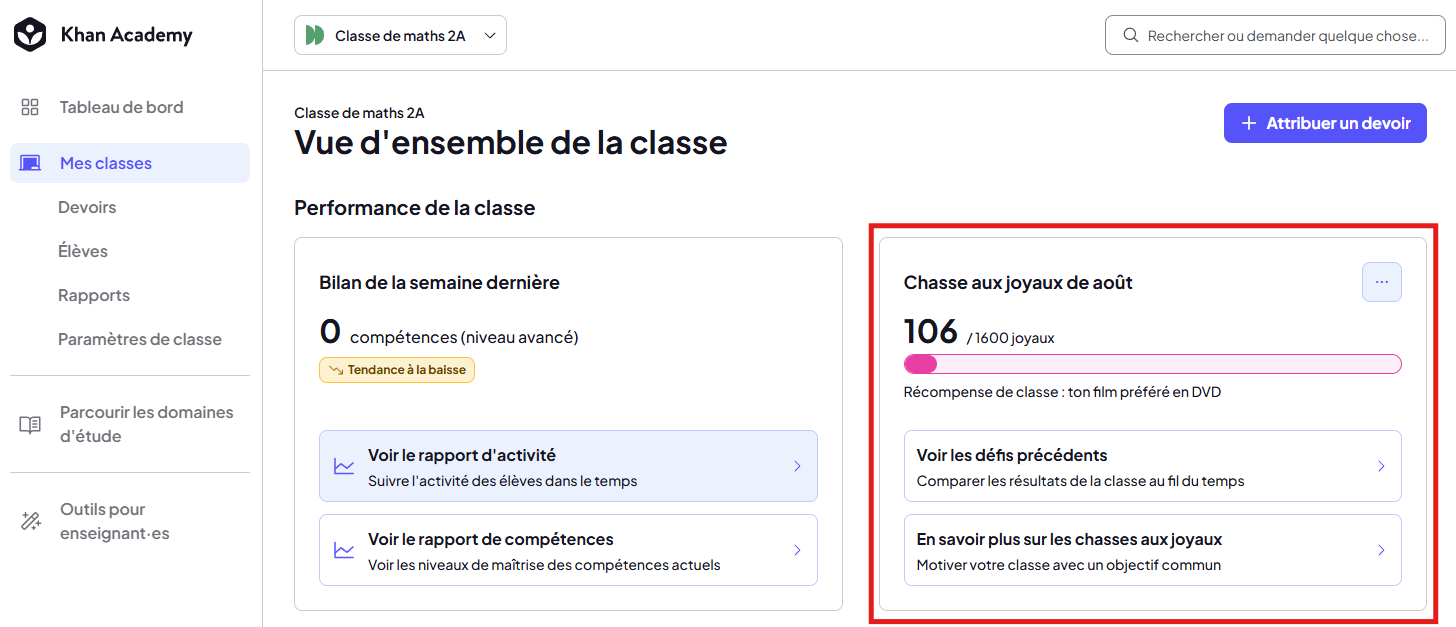Select the Mes classes laptop icon

30,163
